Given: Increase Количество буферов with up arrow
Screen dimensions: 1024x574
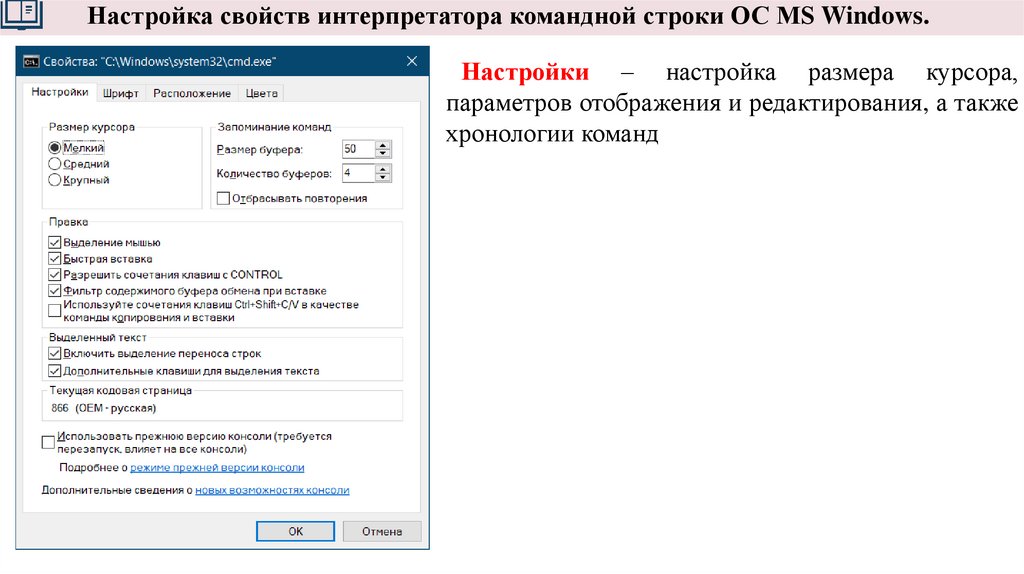Looking at the screenshot, I should [383, 169].
